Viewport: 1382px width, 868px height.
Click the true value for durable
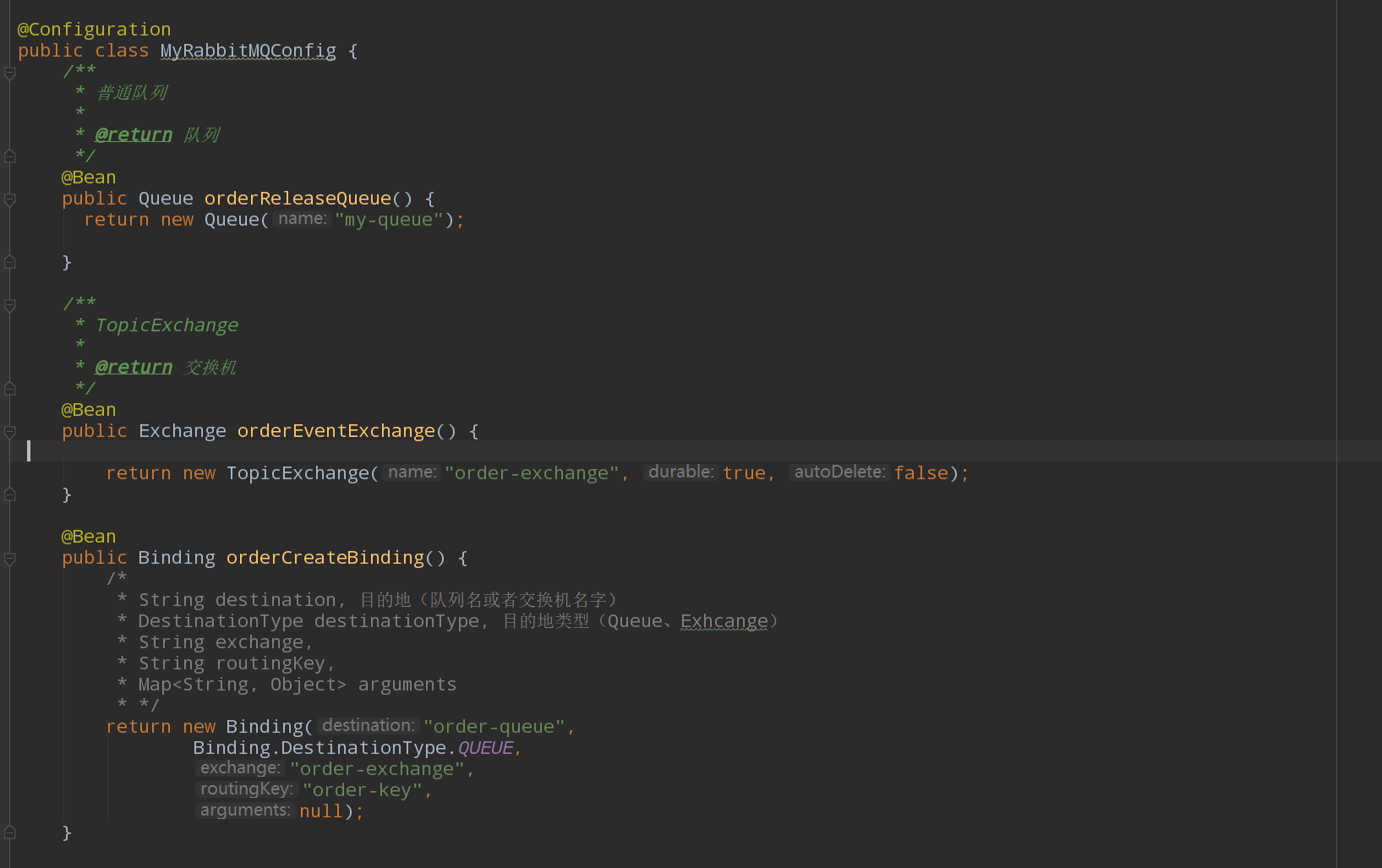[744, 472]
